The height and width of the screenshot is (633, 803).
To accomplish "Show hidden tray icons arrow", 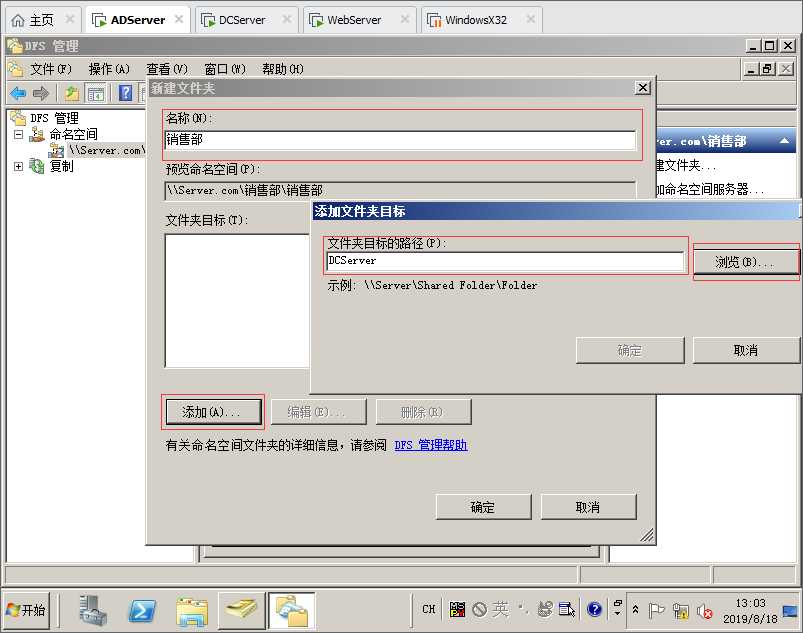I will coord(636,609).
